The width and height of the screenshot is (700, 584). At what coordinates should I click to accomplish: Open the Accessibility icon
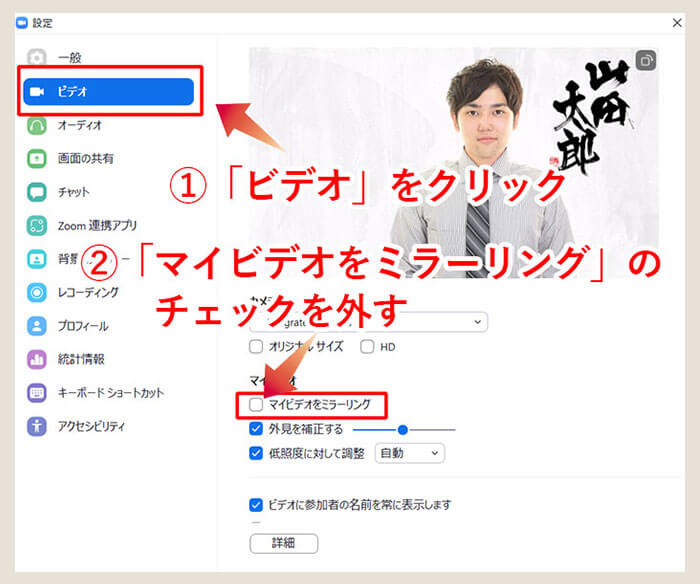coord(37,426)
